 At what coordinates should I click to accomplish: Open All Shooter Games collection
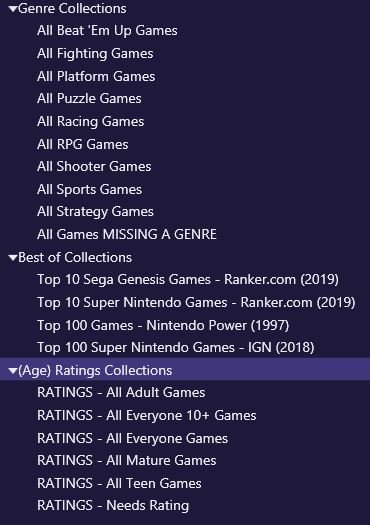click(94, 167)
